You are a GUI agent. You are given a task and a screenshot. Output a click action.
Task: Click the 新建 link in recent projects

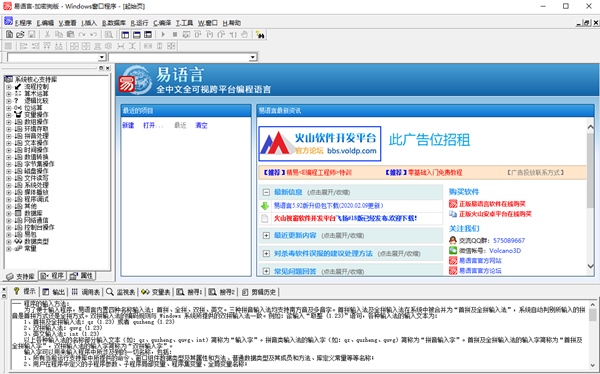click(x=128, y=125)
